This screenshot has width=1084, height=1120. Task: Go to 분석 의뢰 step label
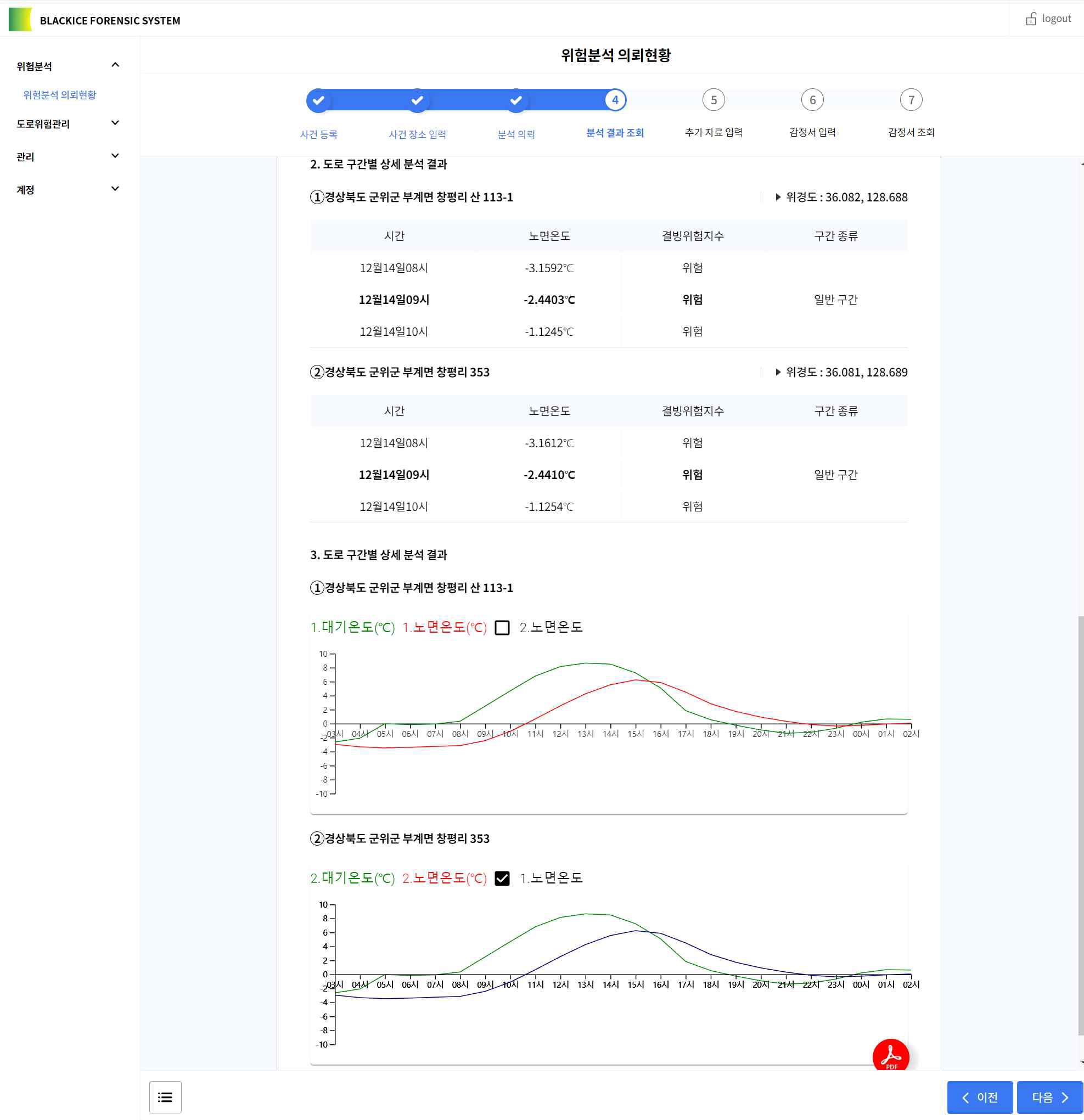(516, 134)
